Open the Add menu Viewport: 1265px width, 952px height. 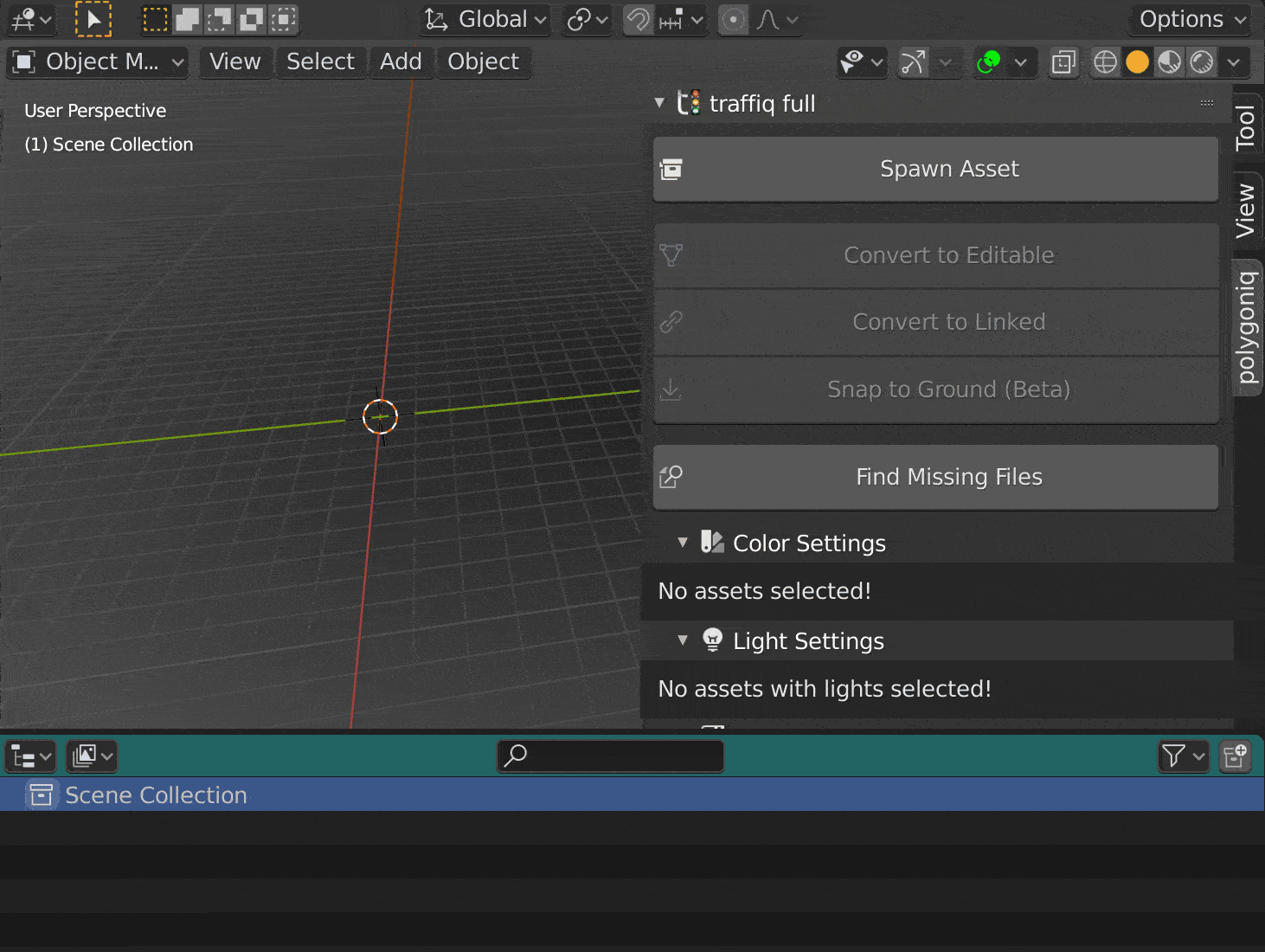coord(401,62)
